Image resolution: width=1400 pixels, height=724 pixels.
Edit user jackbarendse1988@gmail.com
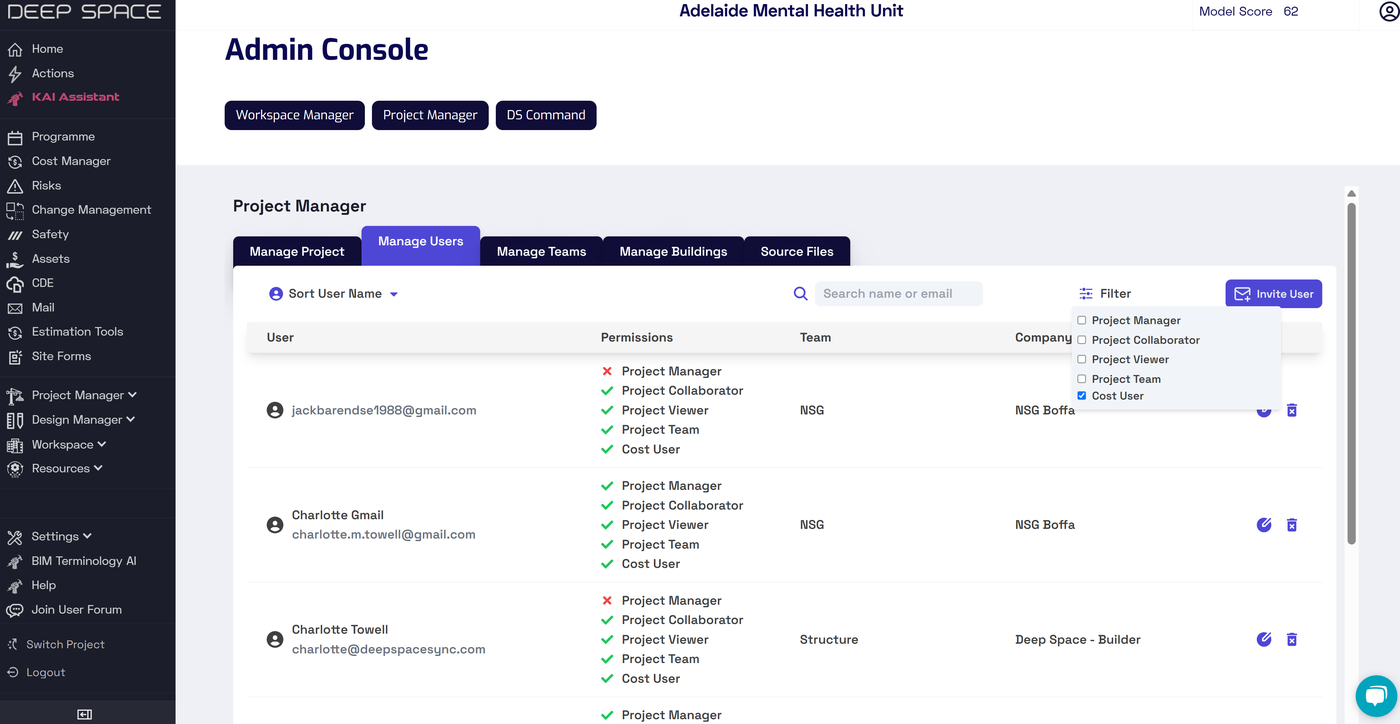tap(1264, 410)
